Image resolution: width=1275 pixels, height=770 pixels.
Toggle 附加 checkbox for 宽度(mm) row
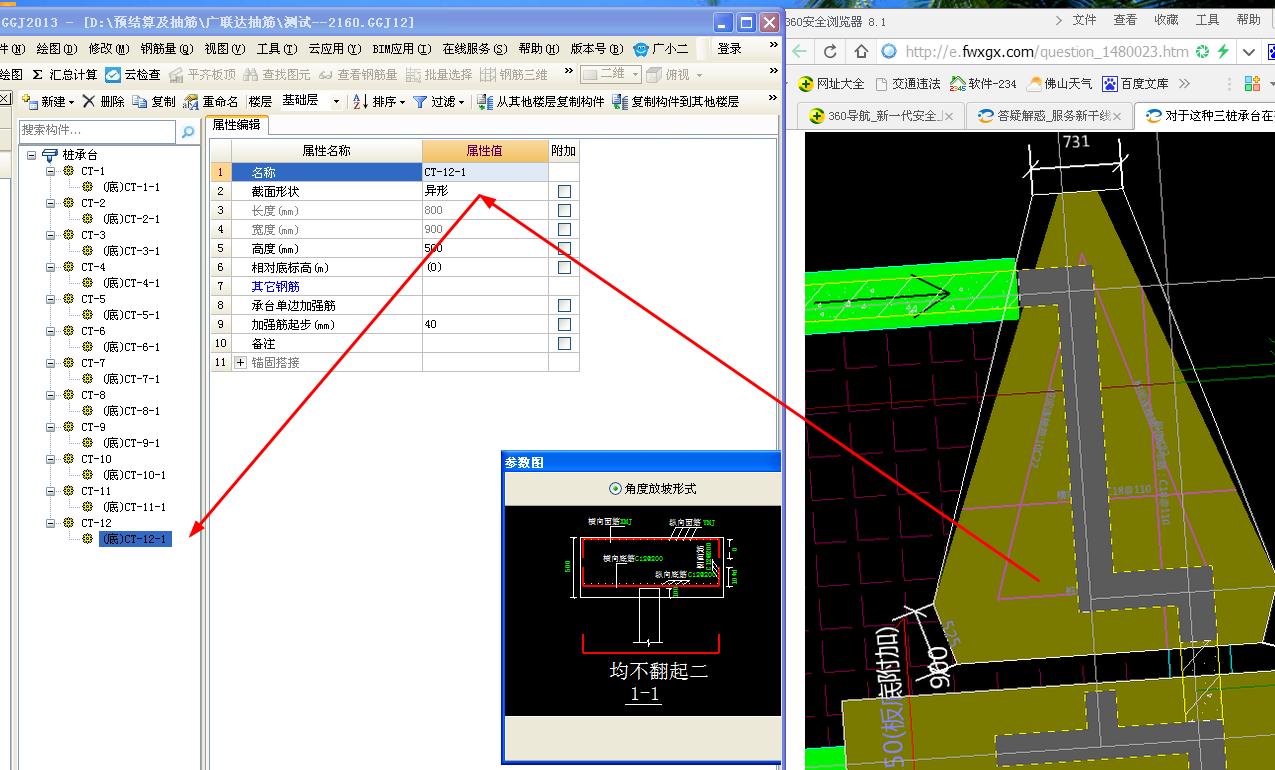[x=564, y=229]
